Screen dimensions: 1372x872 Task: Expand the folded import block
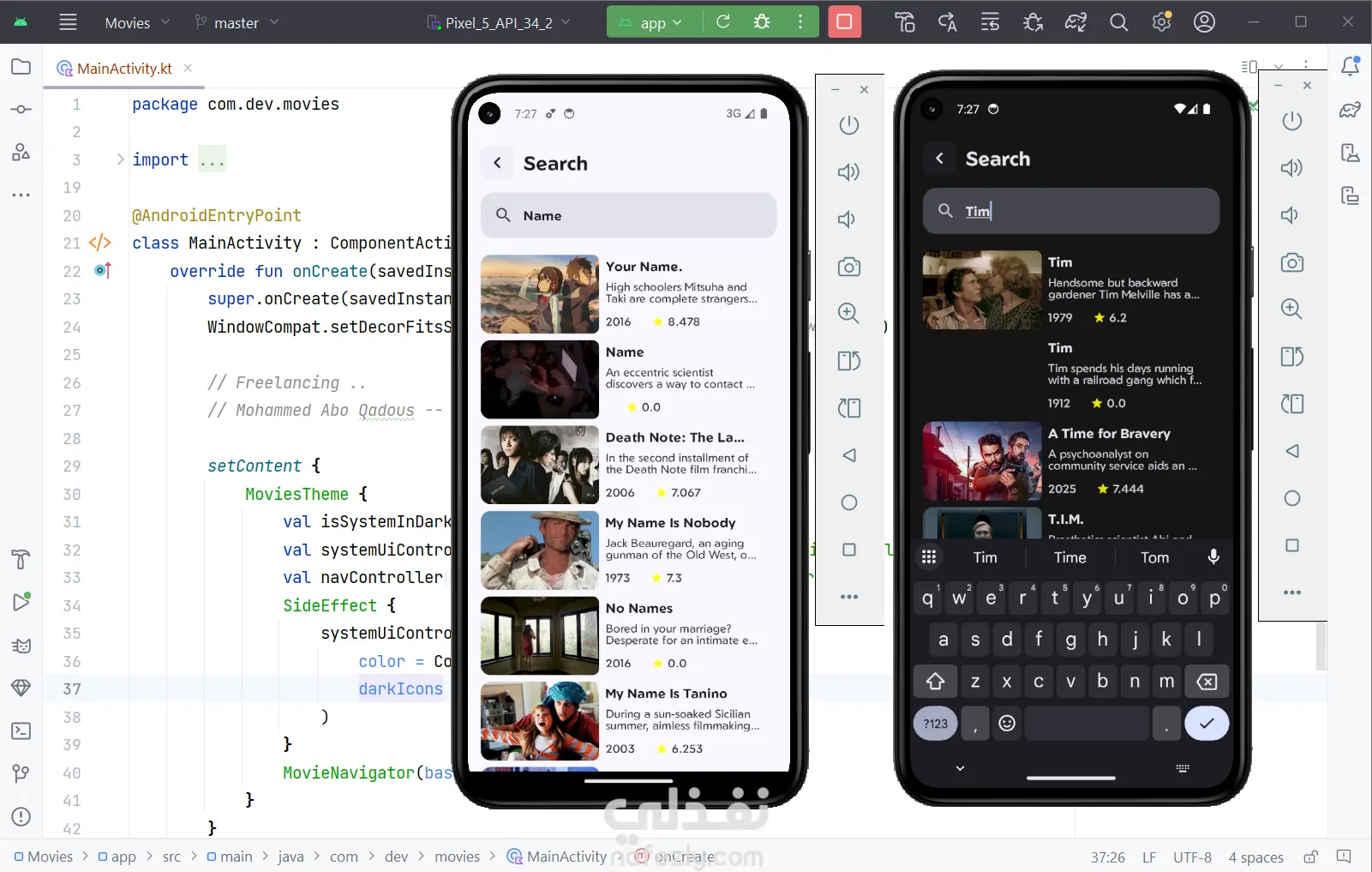point(120,159)
